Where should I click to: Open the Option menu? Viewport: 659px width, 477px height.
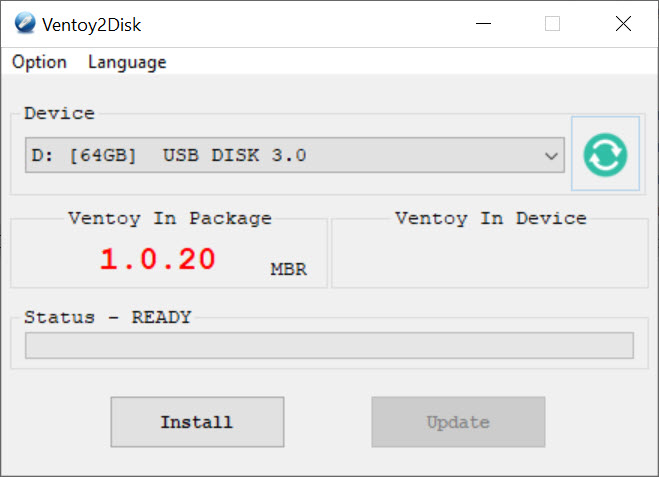39,62
